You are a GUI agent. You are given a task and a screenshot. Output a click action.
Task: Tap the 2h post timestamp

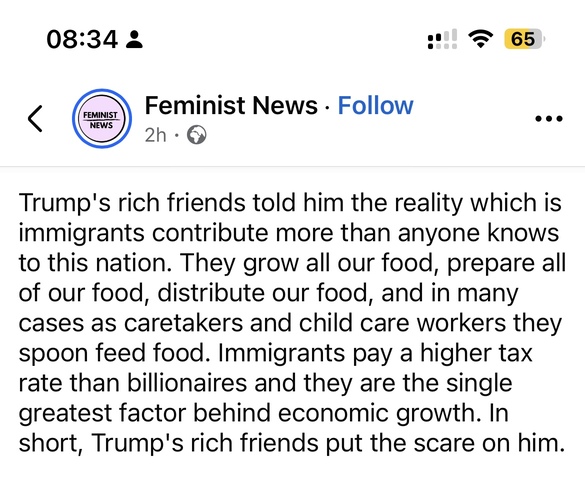click(x=155, y=135)
